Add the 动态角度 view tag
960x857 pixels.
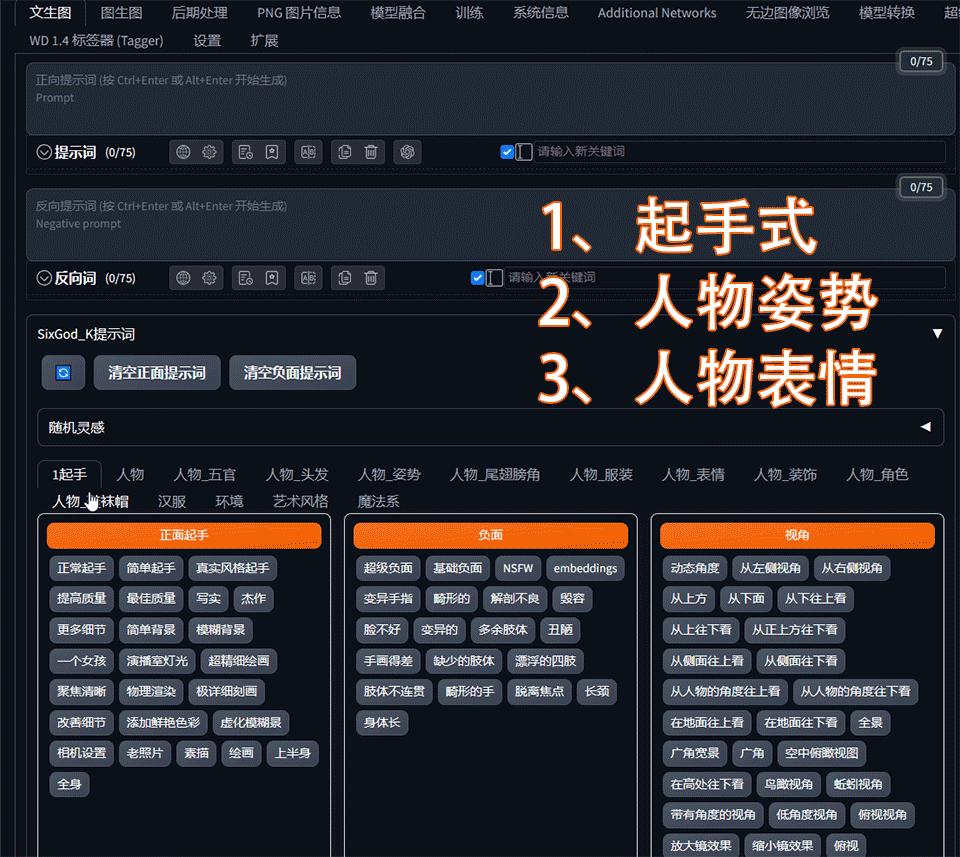tap(695, 568)
